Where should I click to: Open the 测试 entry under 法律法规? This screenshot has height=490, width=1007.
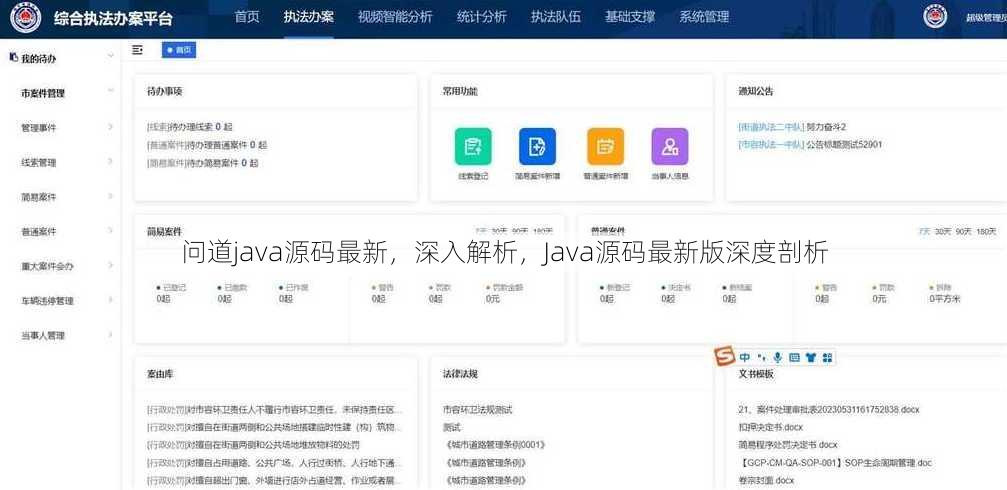coord(452,427)
